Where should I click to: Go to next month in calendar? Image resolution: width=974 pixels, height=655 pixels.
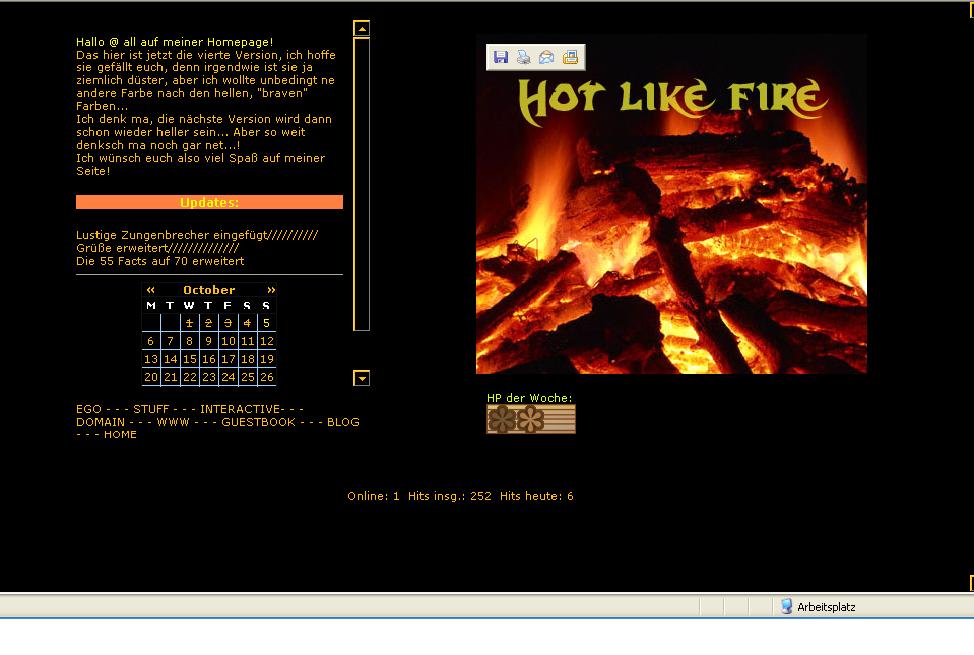(270, 290)
